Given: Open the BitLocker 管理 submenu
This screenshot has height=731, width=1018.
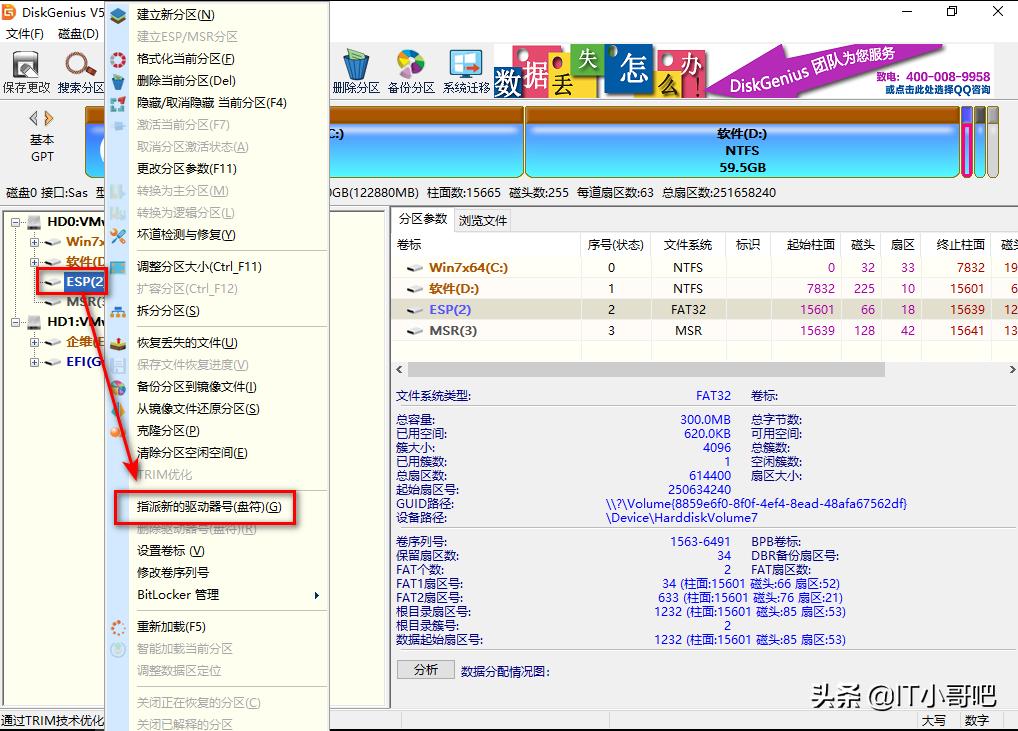Looking at the screenshot, I should (180, 595).
